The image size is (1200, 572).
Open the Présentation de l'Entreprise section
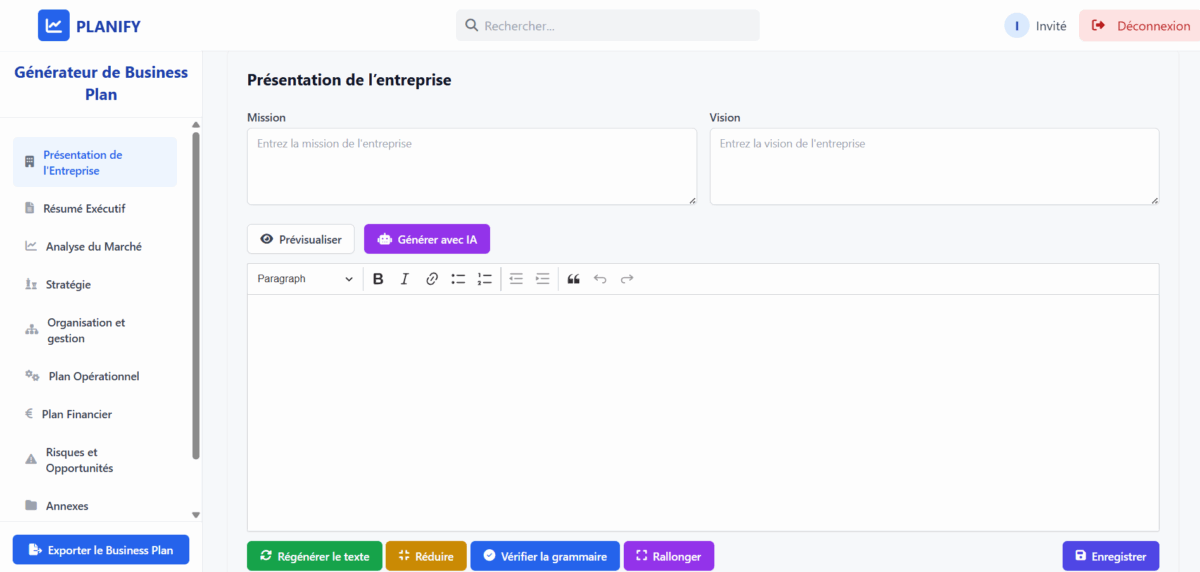click(95, 162)
